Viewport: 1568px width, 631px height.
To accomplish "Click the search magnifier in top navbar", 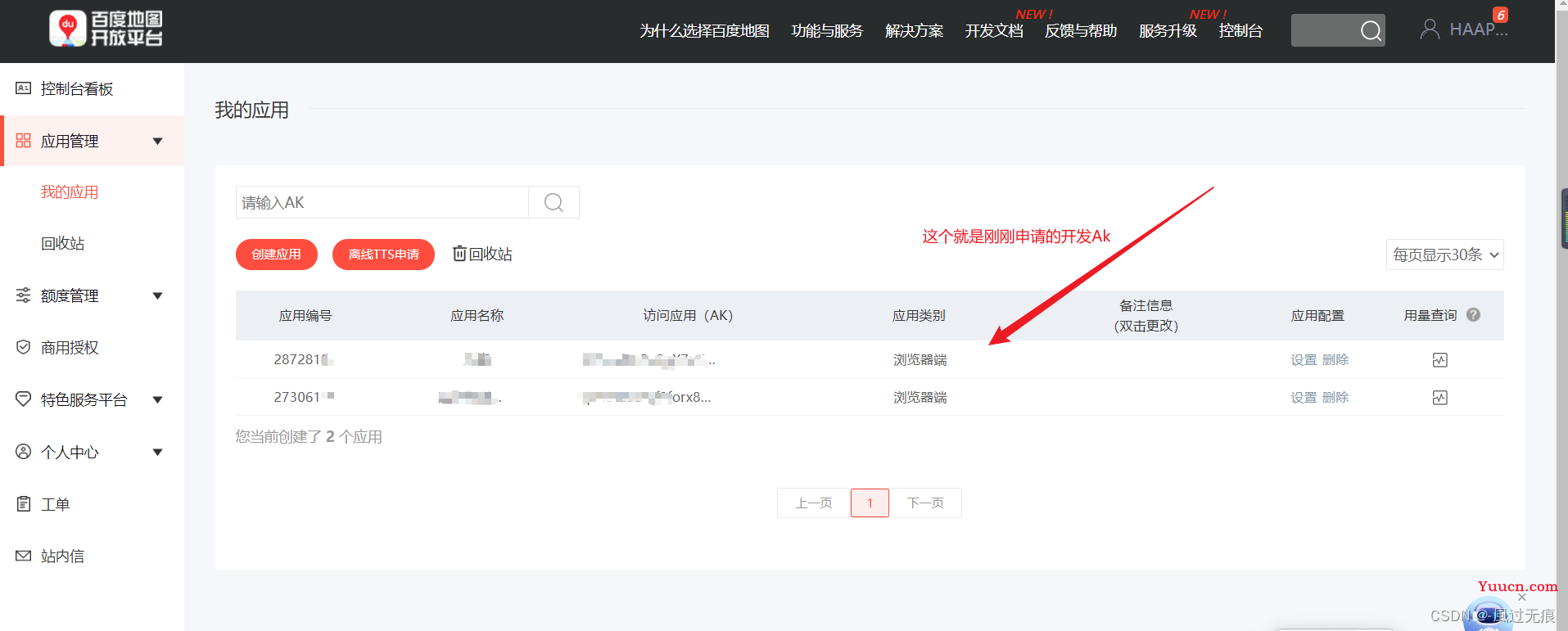I will 1371,31.
